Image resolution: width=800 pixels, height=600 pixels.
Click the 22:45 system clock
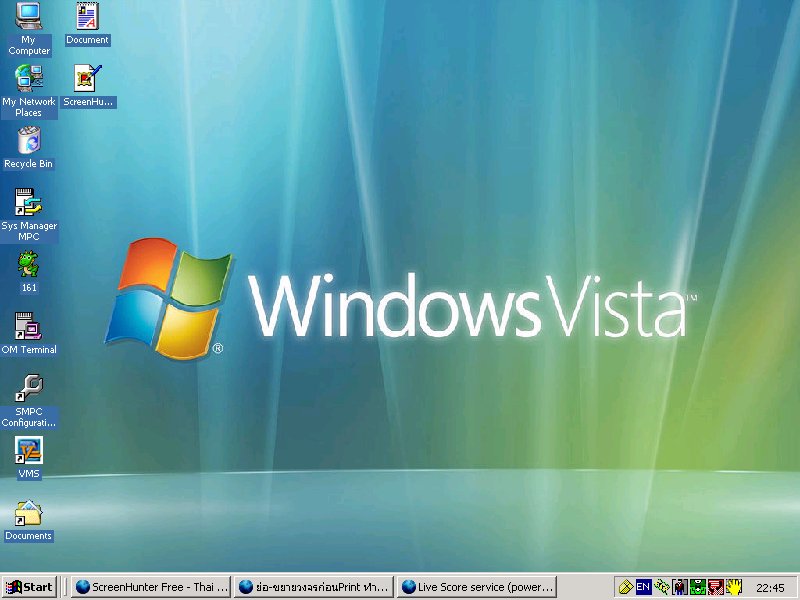[x=770, y=587]
